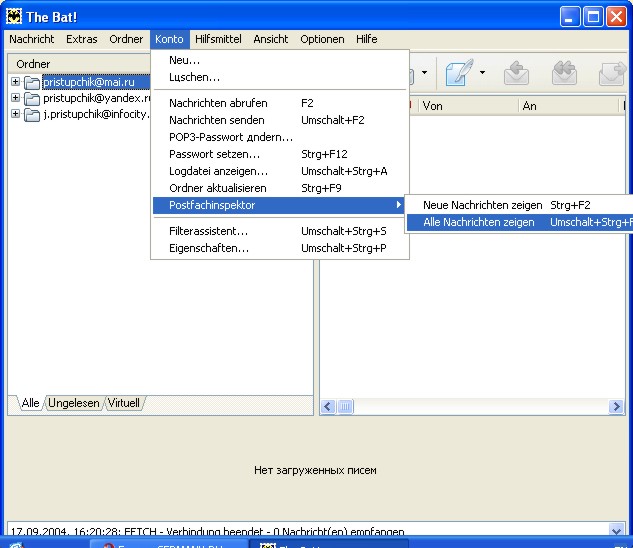
Task: Open the Ansicht menu
Action: click(x=270, y=39)
